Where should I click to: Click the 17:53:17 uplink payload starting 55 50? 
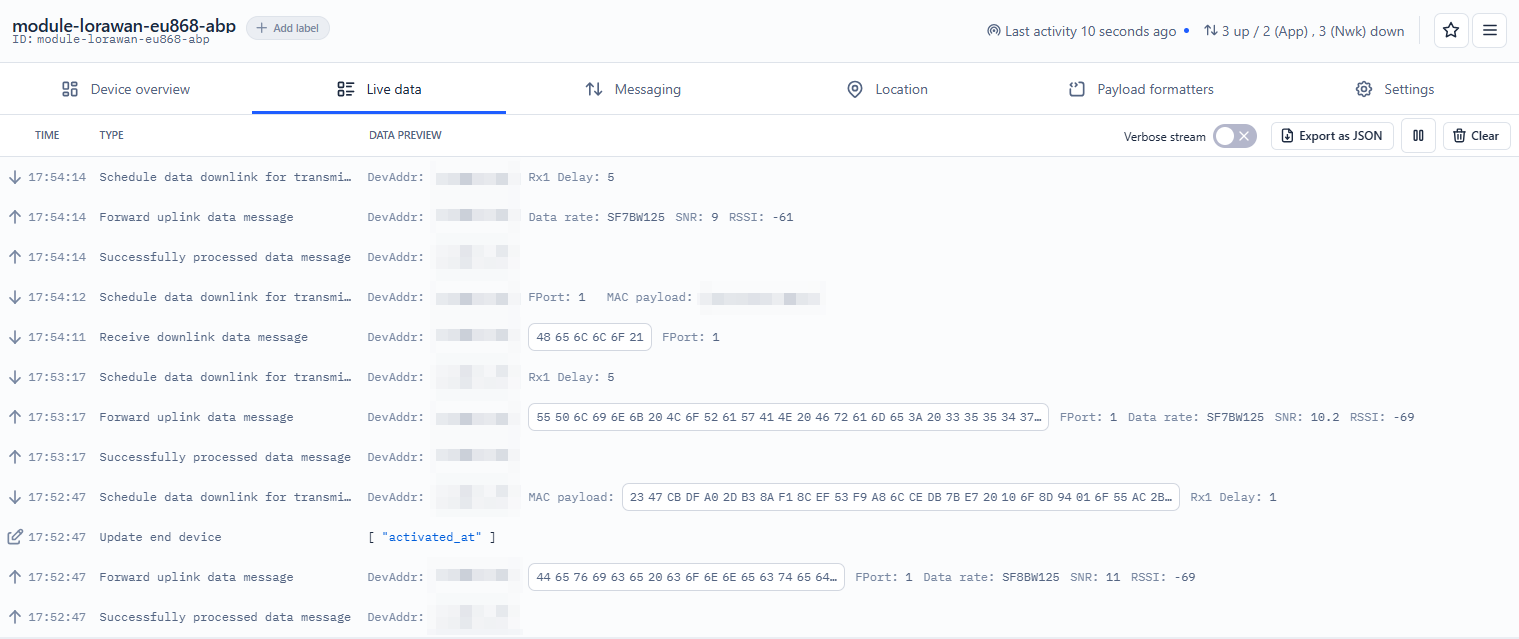click(x=787, y=417)
